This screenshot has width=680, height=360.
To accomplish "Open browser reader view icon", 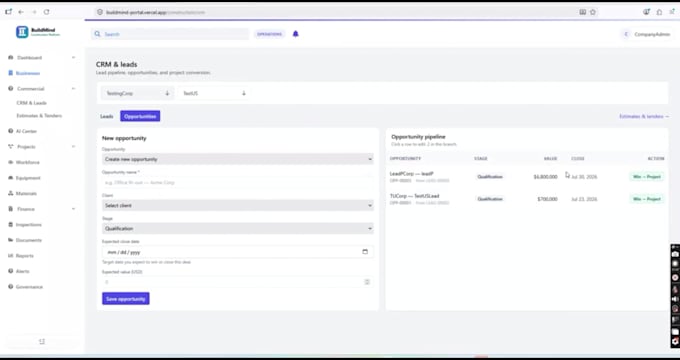I will coord(583,12).
